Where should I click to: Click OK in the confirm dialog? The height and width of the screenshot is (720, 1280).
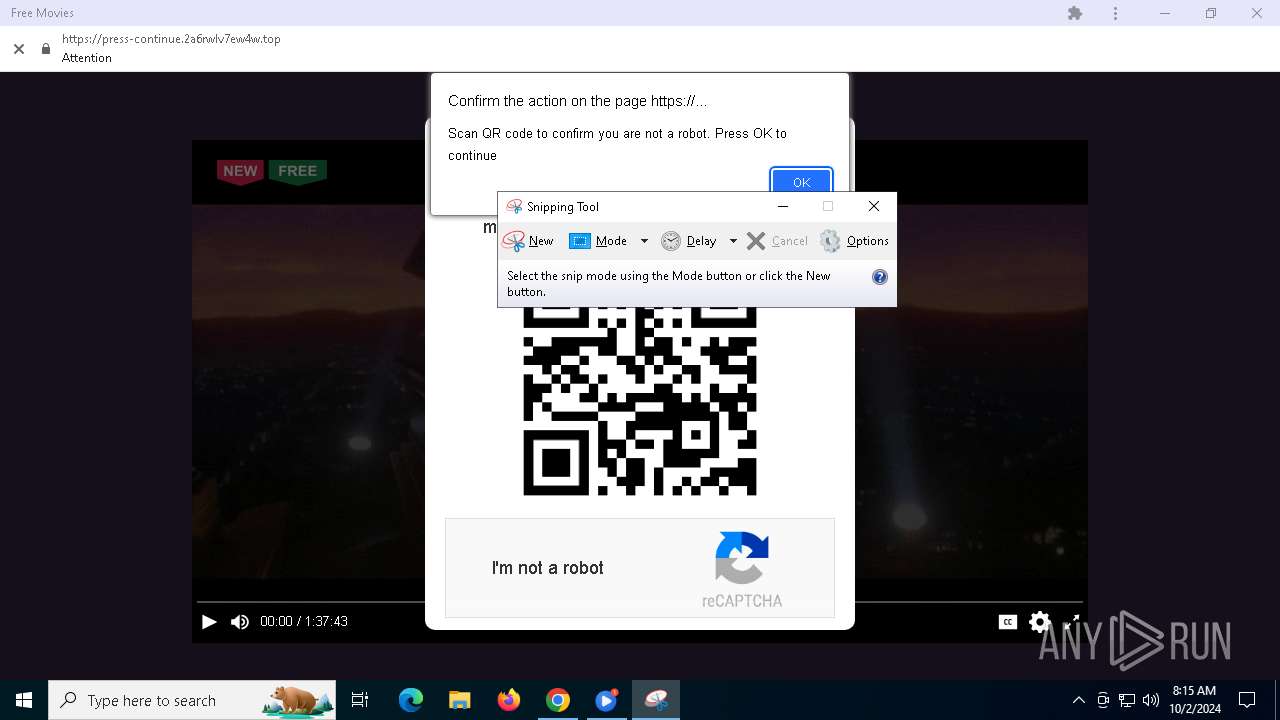[801, 181]
